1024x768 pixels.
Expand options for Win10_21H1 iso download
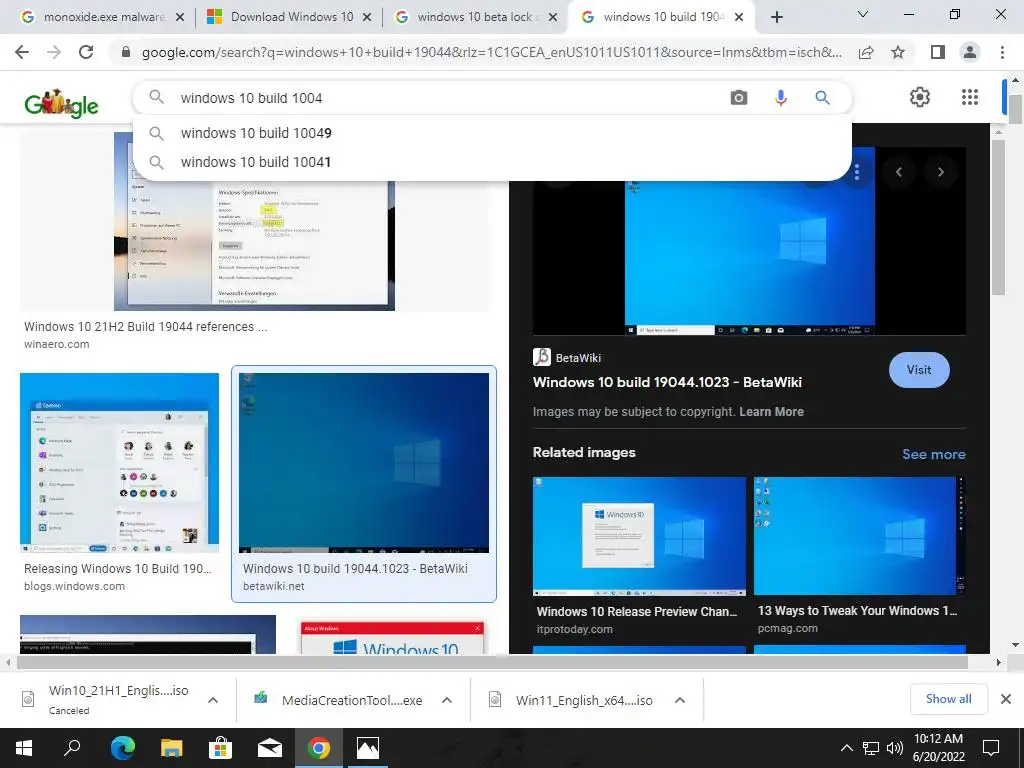[x=213, y=700]
